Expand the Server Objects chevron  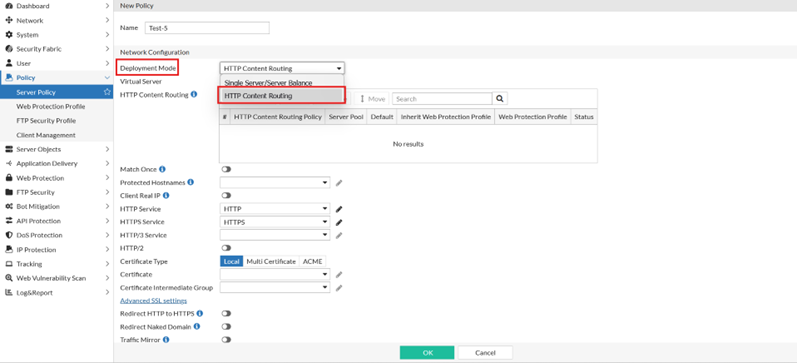coord(107,149)
